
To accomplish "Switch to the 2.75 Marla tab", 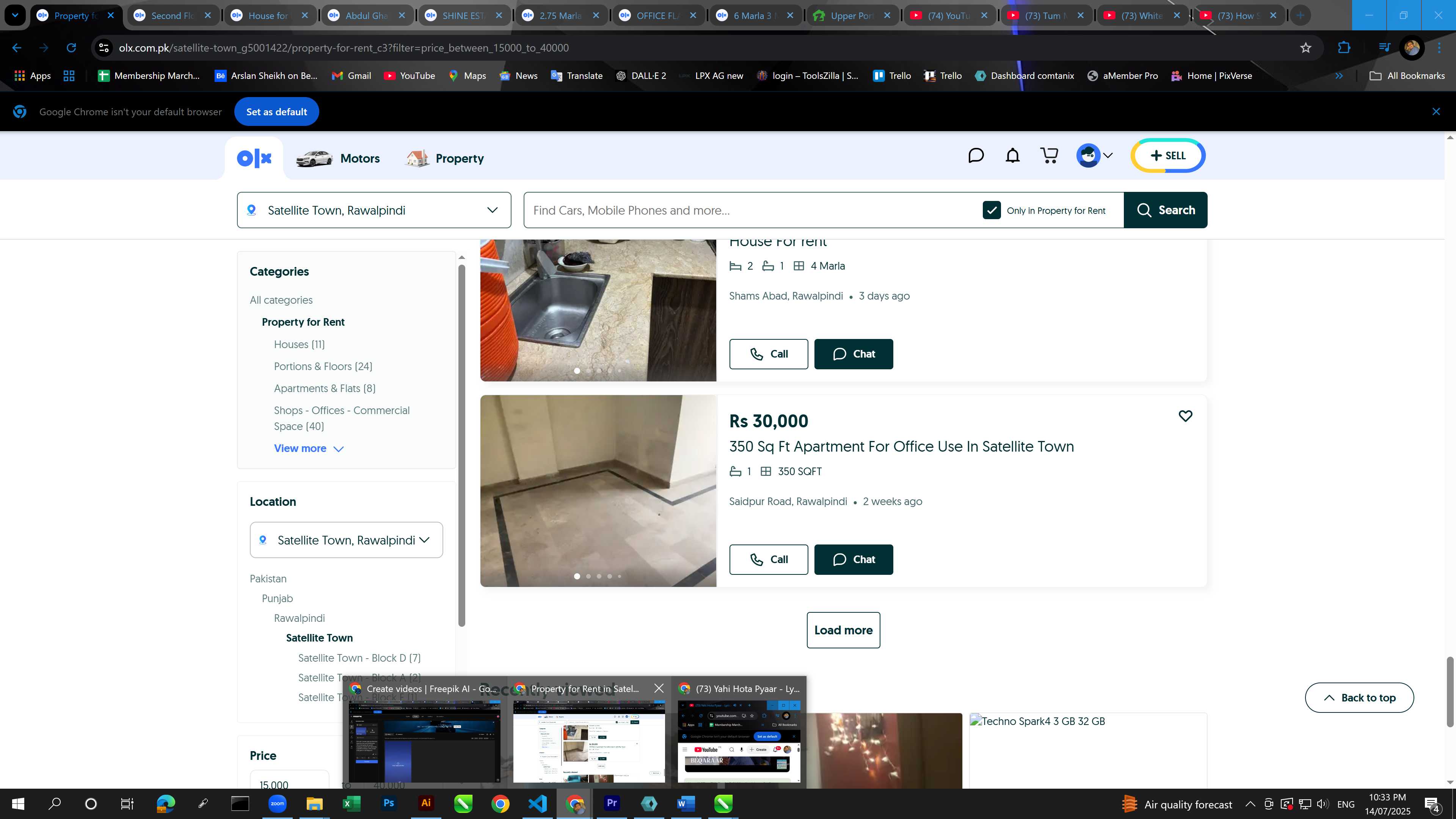I will pos(561,15).
